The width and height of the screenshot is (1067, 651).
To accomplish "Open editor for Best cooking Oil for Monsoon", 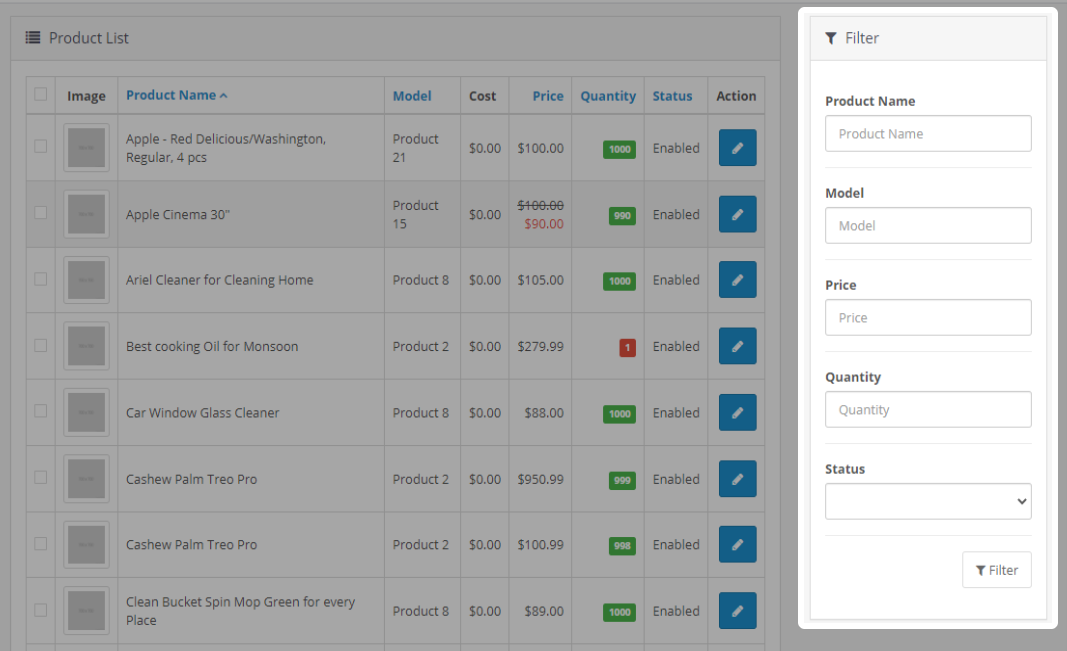I will pyautogui.click(x=737, y=346).
